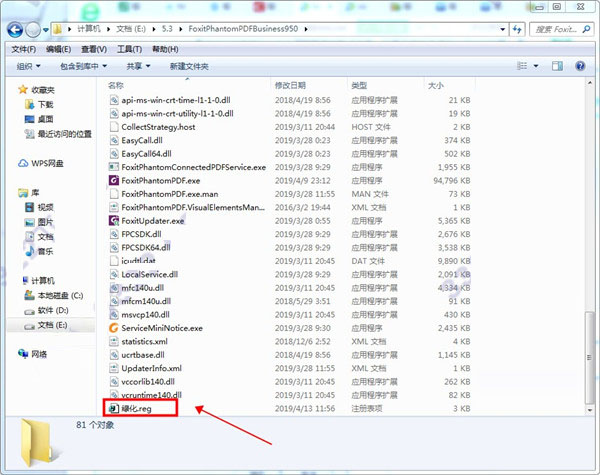Select the EasyCall.dll file icon
Screen dimensions: 600x475
114,140
